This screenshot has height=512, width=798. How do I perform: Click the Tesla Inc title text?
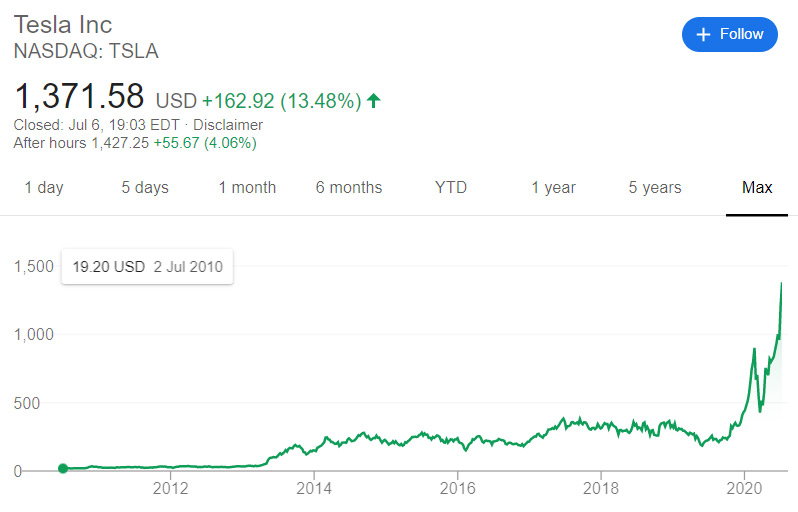63,24
